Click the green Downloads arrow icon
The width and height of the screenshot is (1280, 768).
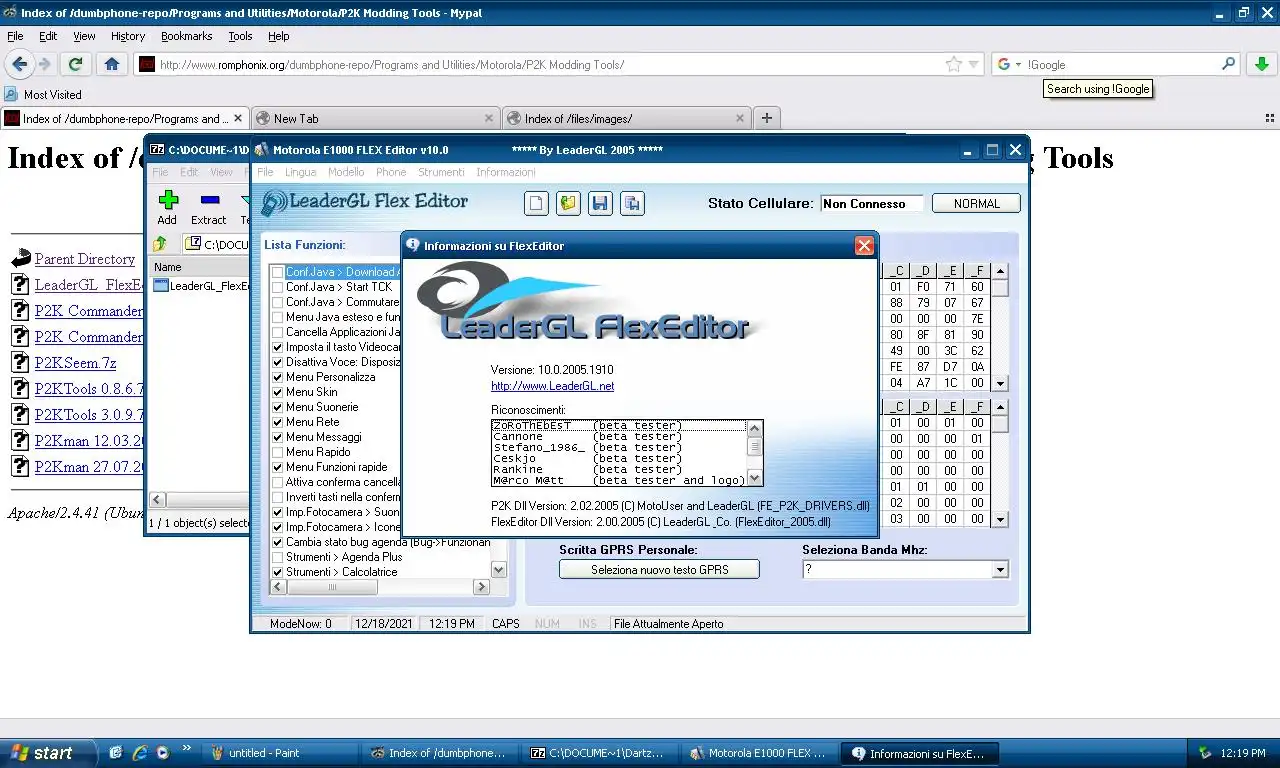tap(1262, 64)
